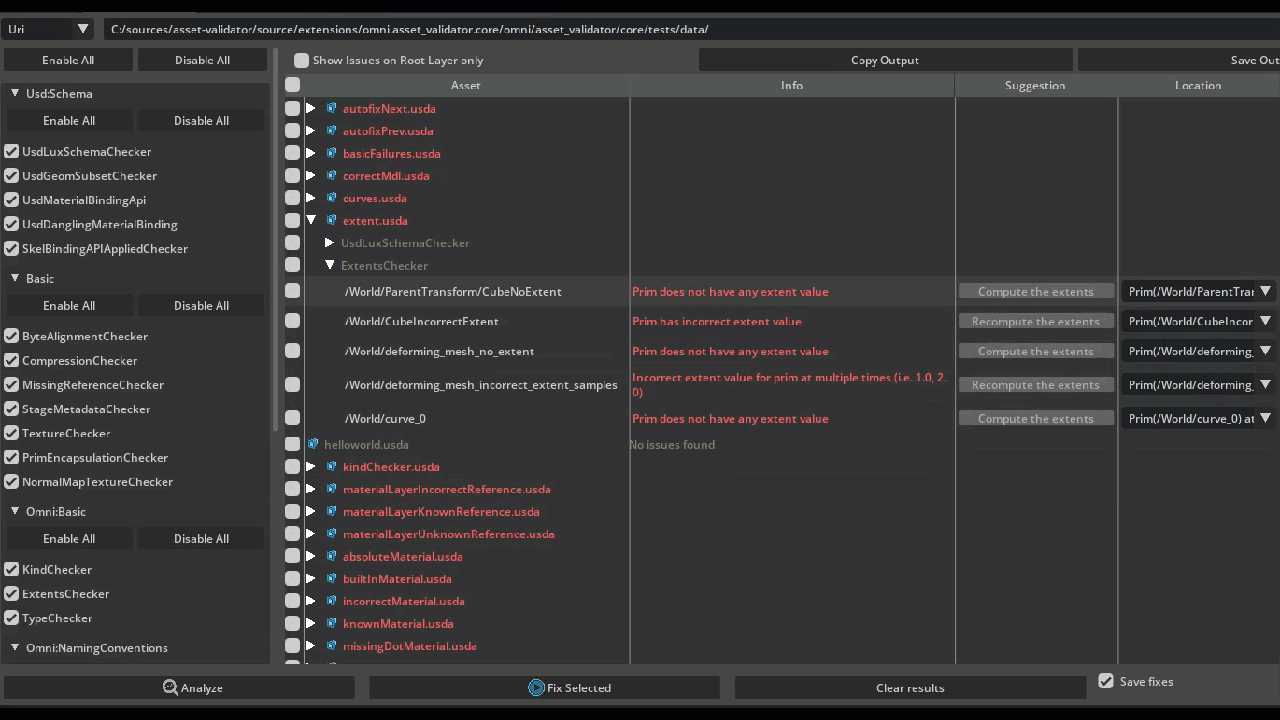Collapse the ExtentsChecker results node
1280x720 pixels.
coord(329,266)
